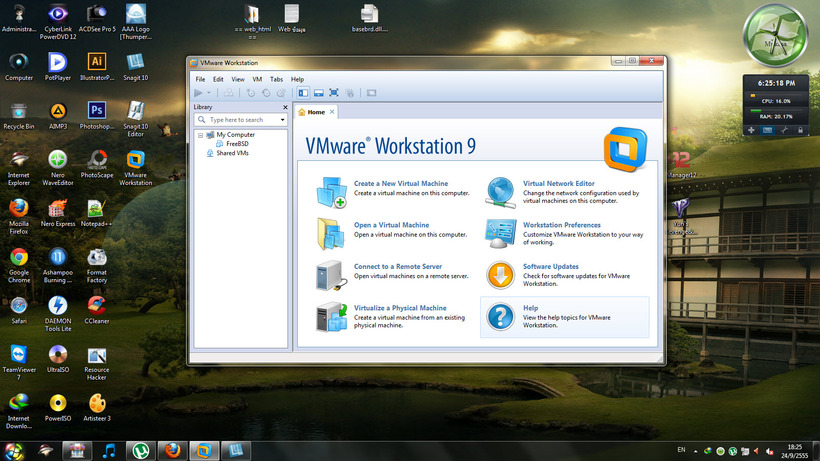Image resolution: width=820 pixels, height=461 pixels.
Task: Click the VMware taskbar button
Action: (204, 451)
